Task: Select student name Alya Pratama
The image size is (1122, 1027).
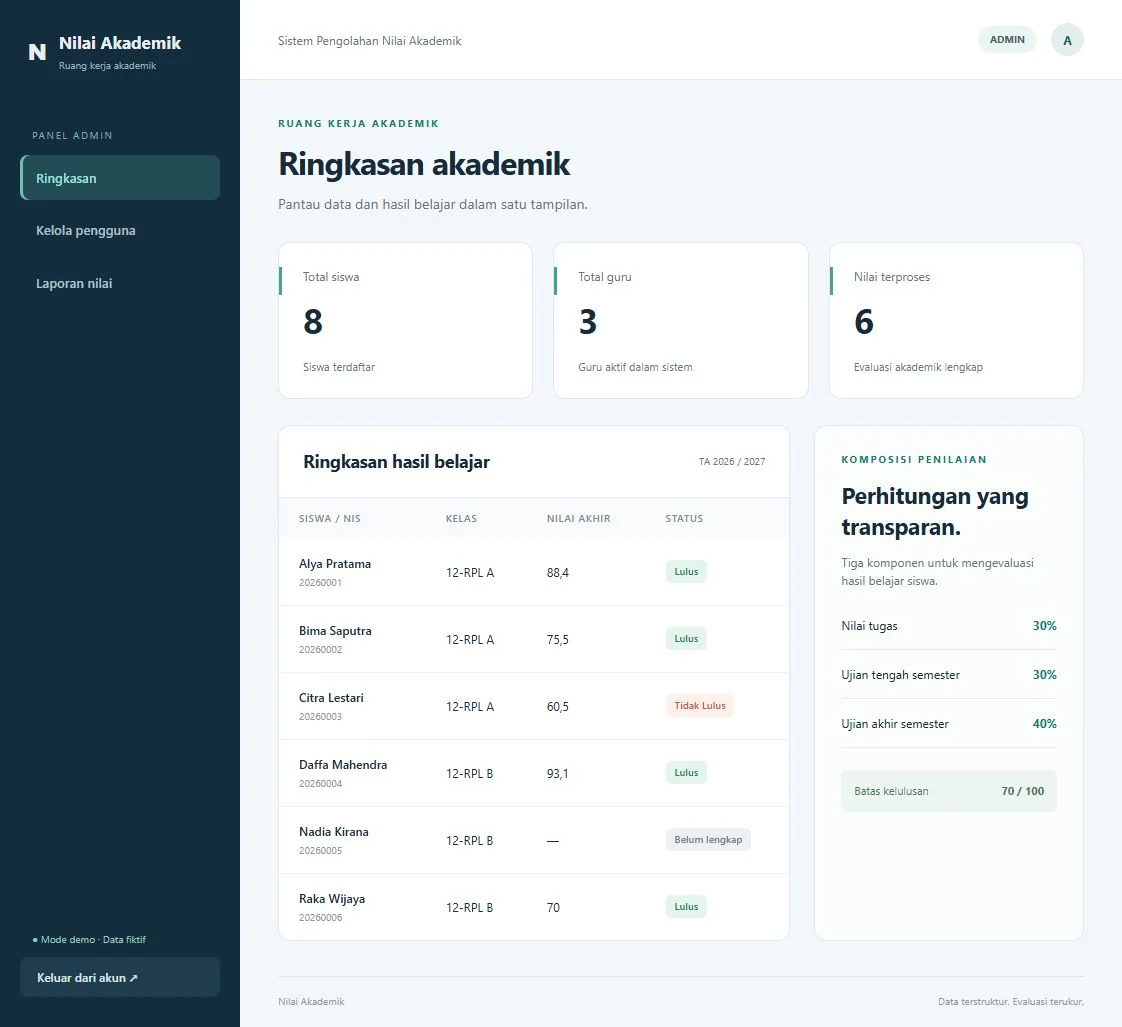Action: coord(335,564)
